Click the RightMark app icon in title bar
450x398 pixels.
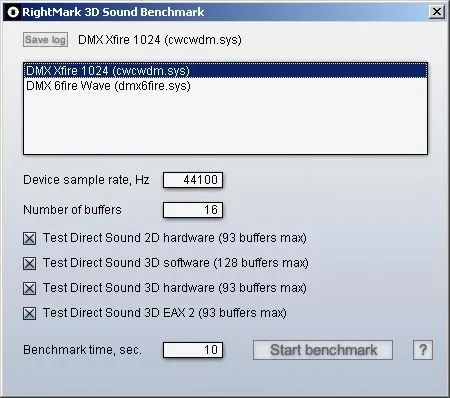click(x=13, y=12)
